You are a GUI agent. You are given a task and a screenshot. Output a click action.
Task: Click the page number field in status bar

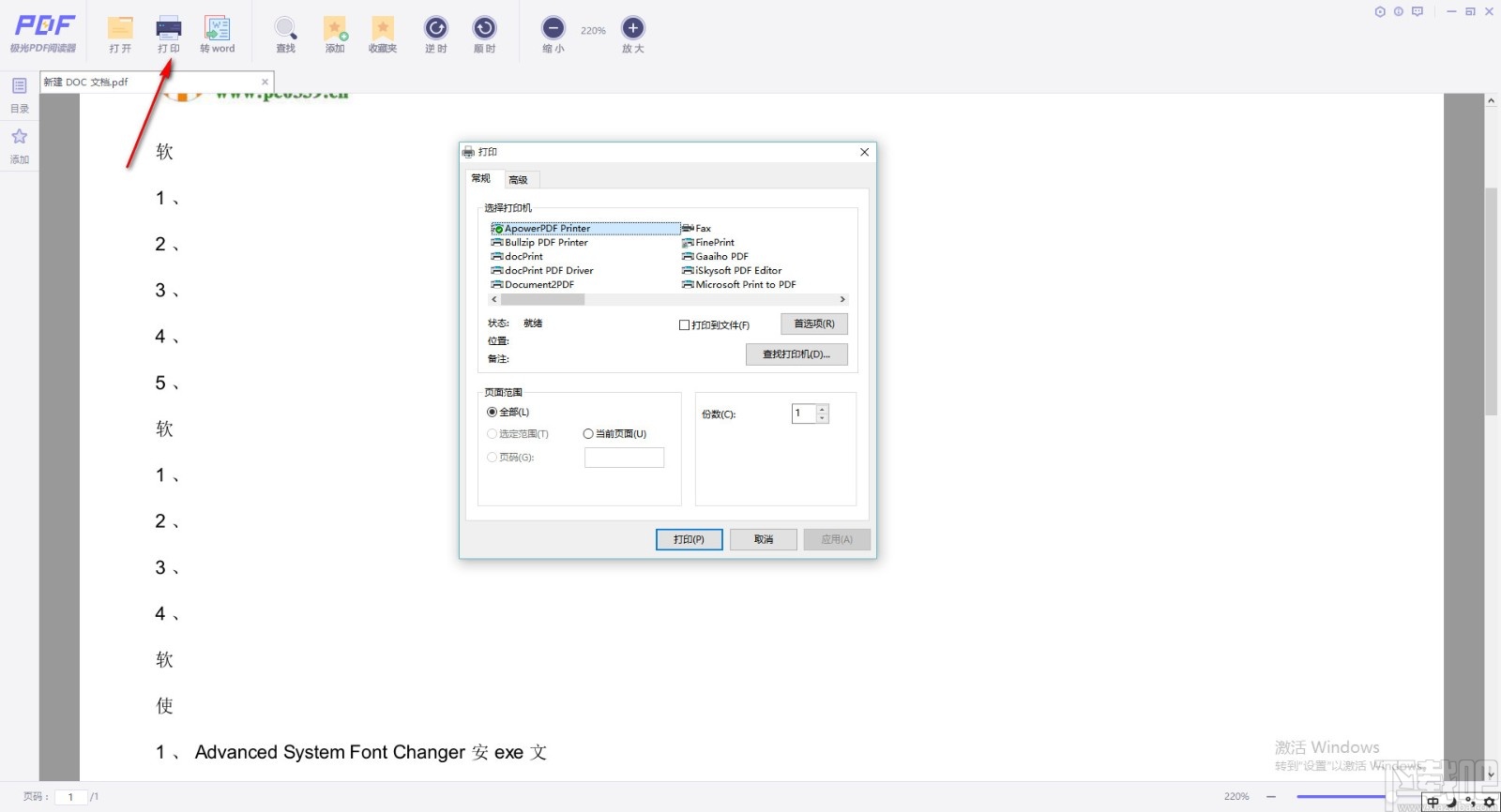70,797
